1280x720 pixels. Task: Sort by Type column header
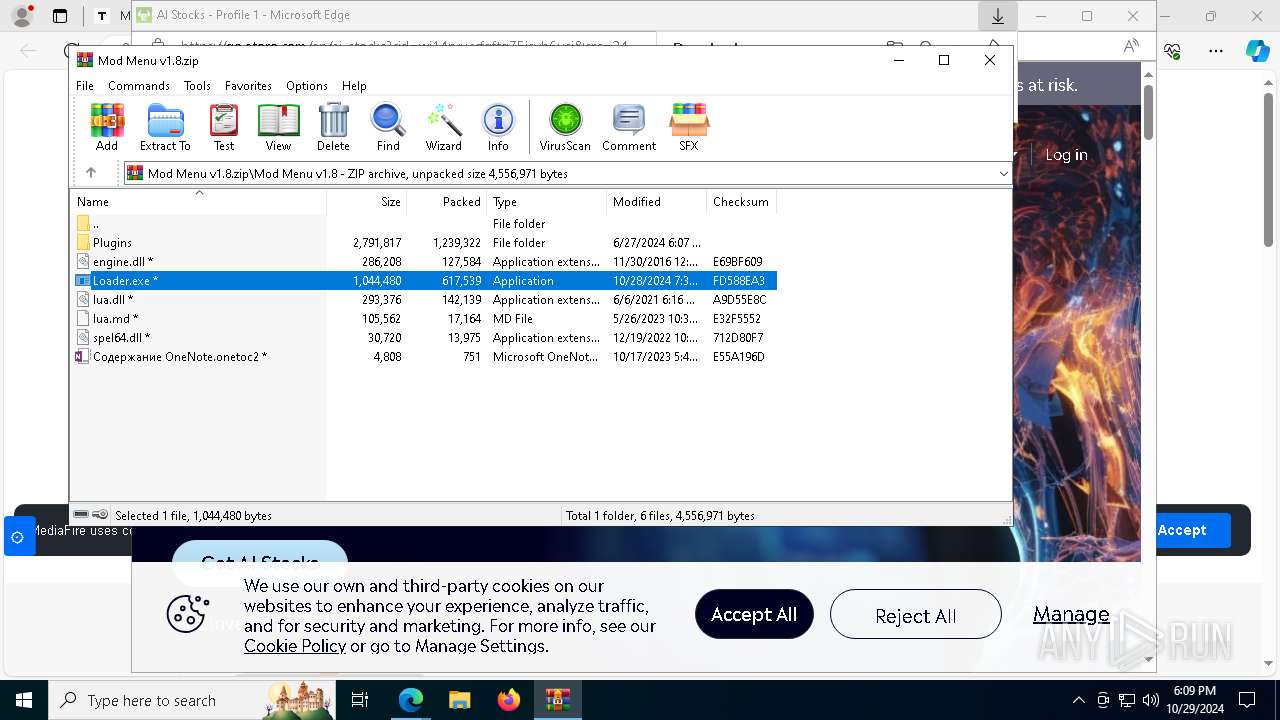coord(547,202)
